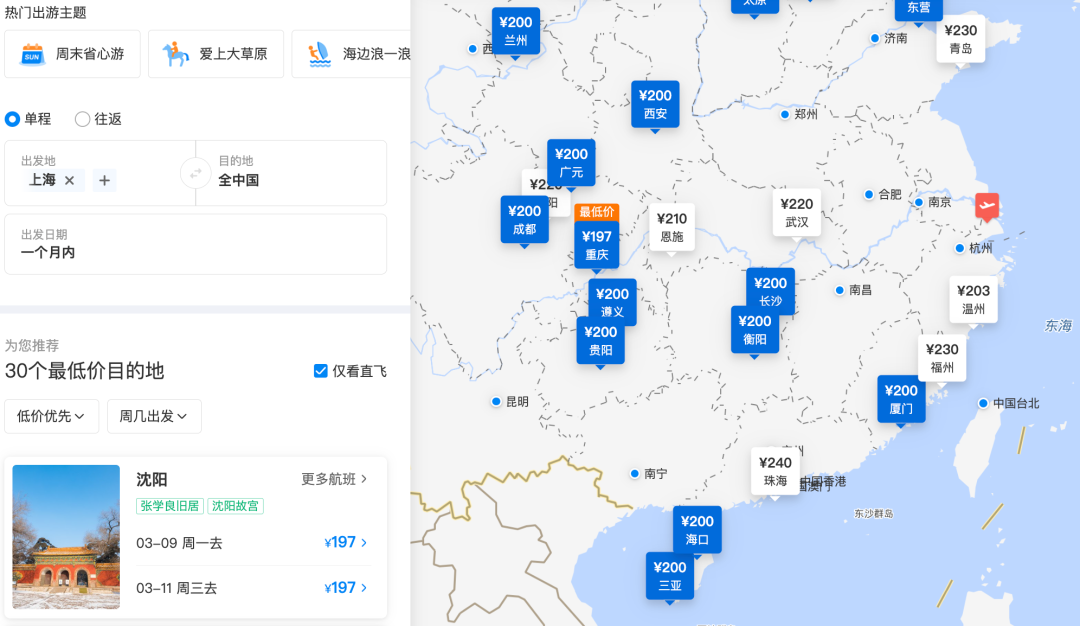This screenshot has height=626, width=1080.
Task: Open the 低价优先 sorting dropdown
Action: pos(51,416)
